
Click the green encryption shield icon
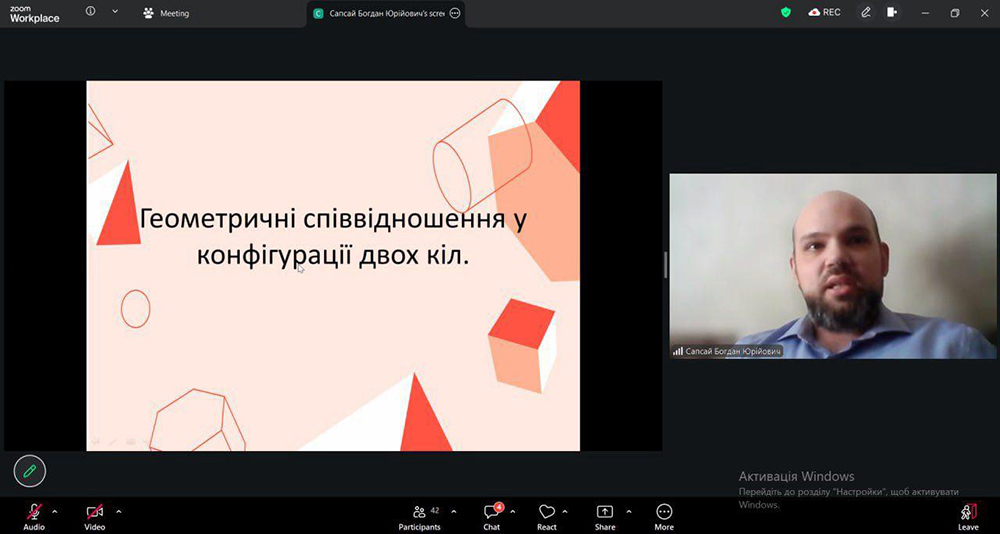[x=786, y=12]
